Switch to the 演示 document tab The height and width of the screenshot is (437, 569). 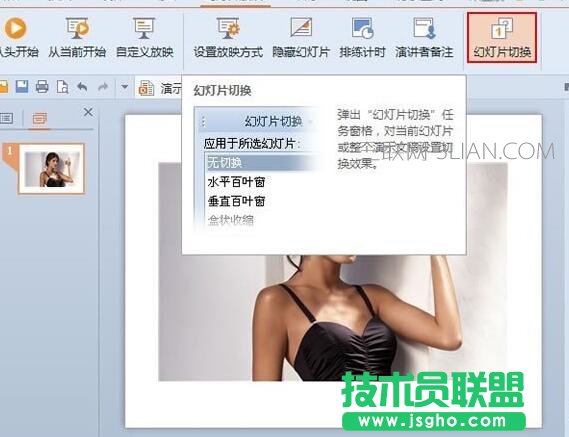(159, 88)
